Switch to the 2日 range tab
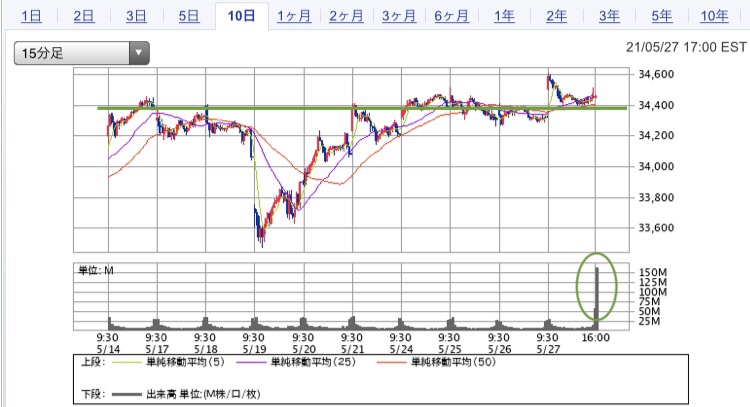The height and width of the screenshot is (407, 750). 84,16
